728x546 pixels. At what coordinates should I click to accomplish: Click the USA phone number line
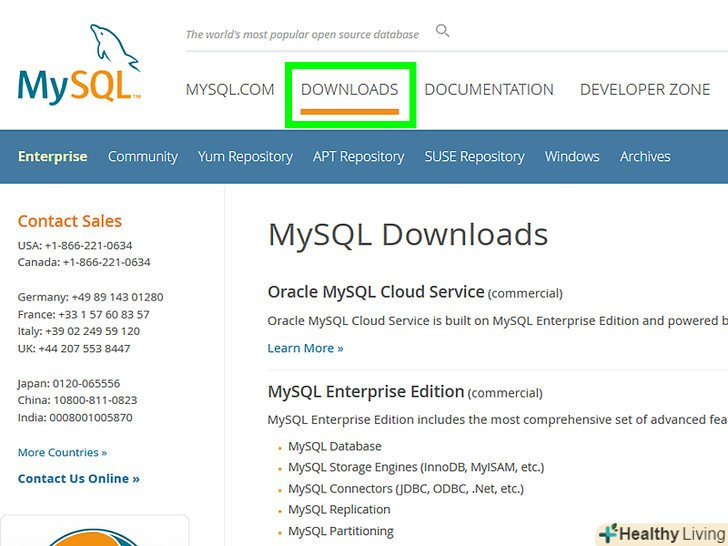pyautogui.click(x=75, y=245)
